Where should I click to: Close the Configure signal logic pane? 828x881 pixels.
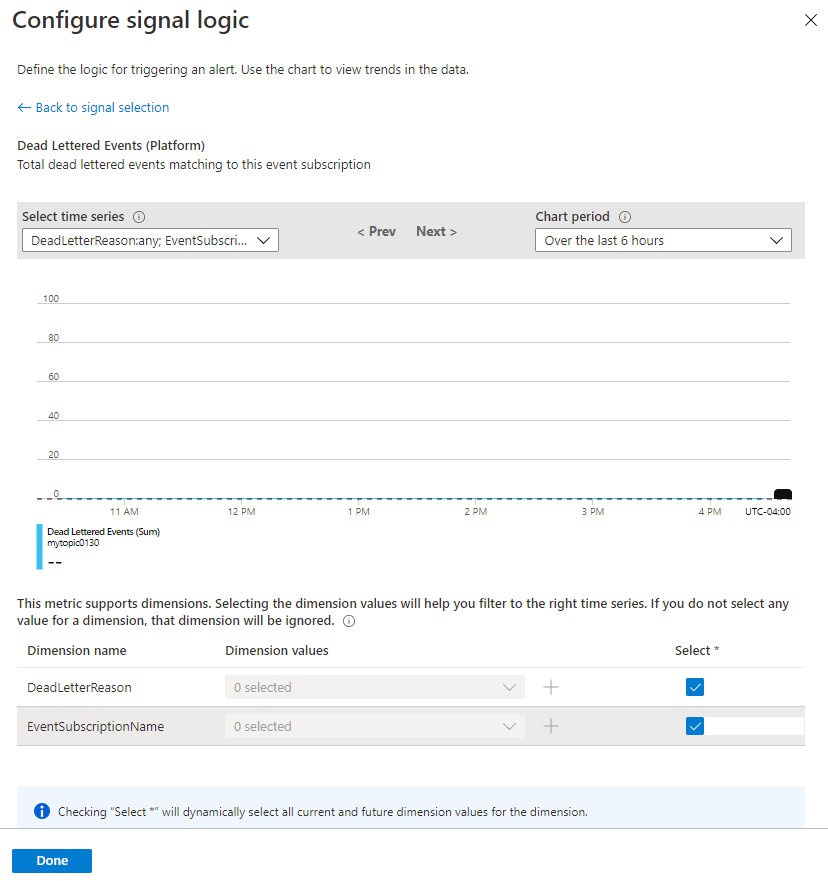[811, 19]
